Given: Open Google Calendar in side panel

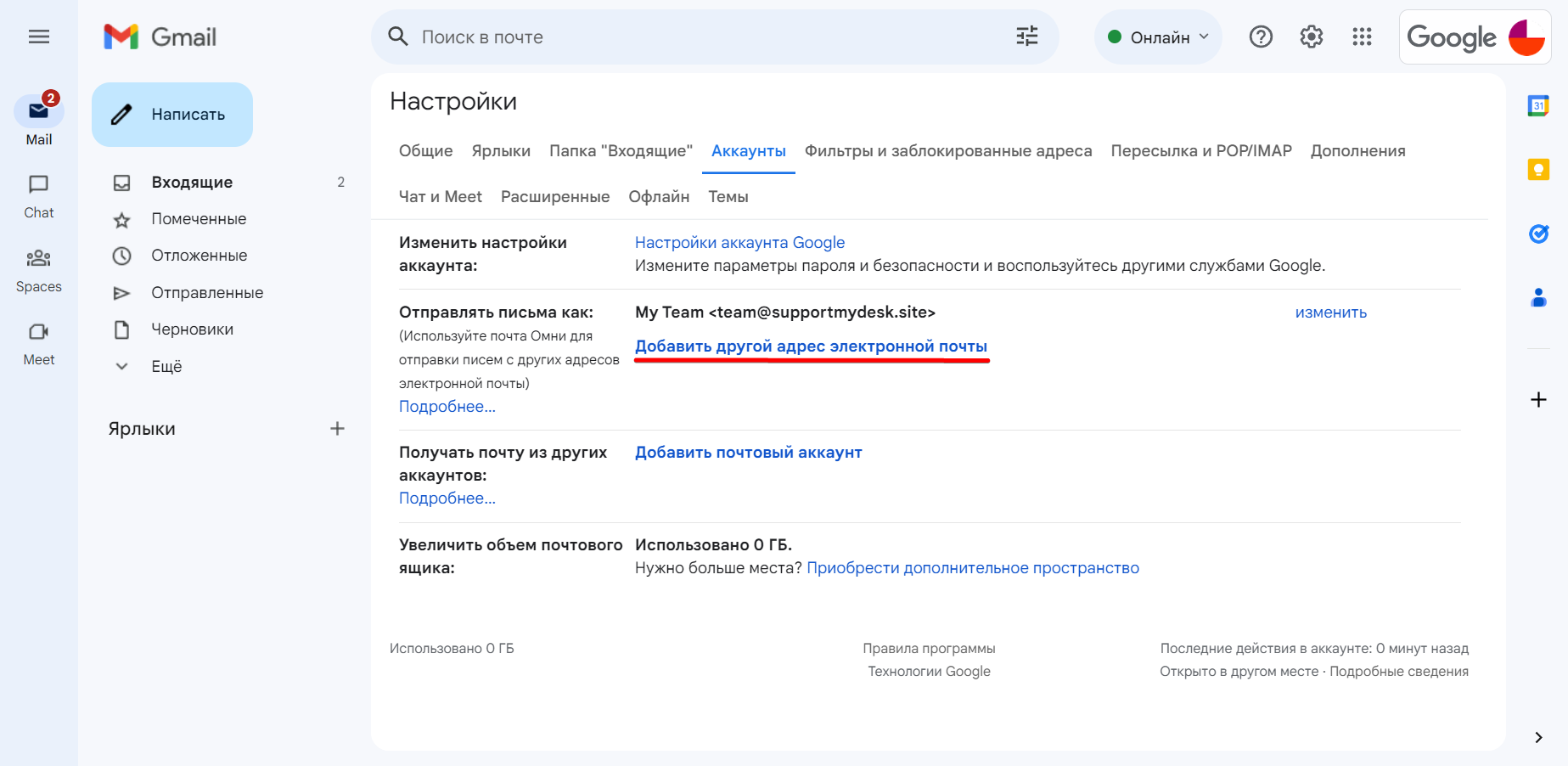Looking at the screenshot, I should tap(1538, 105).
